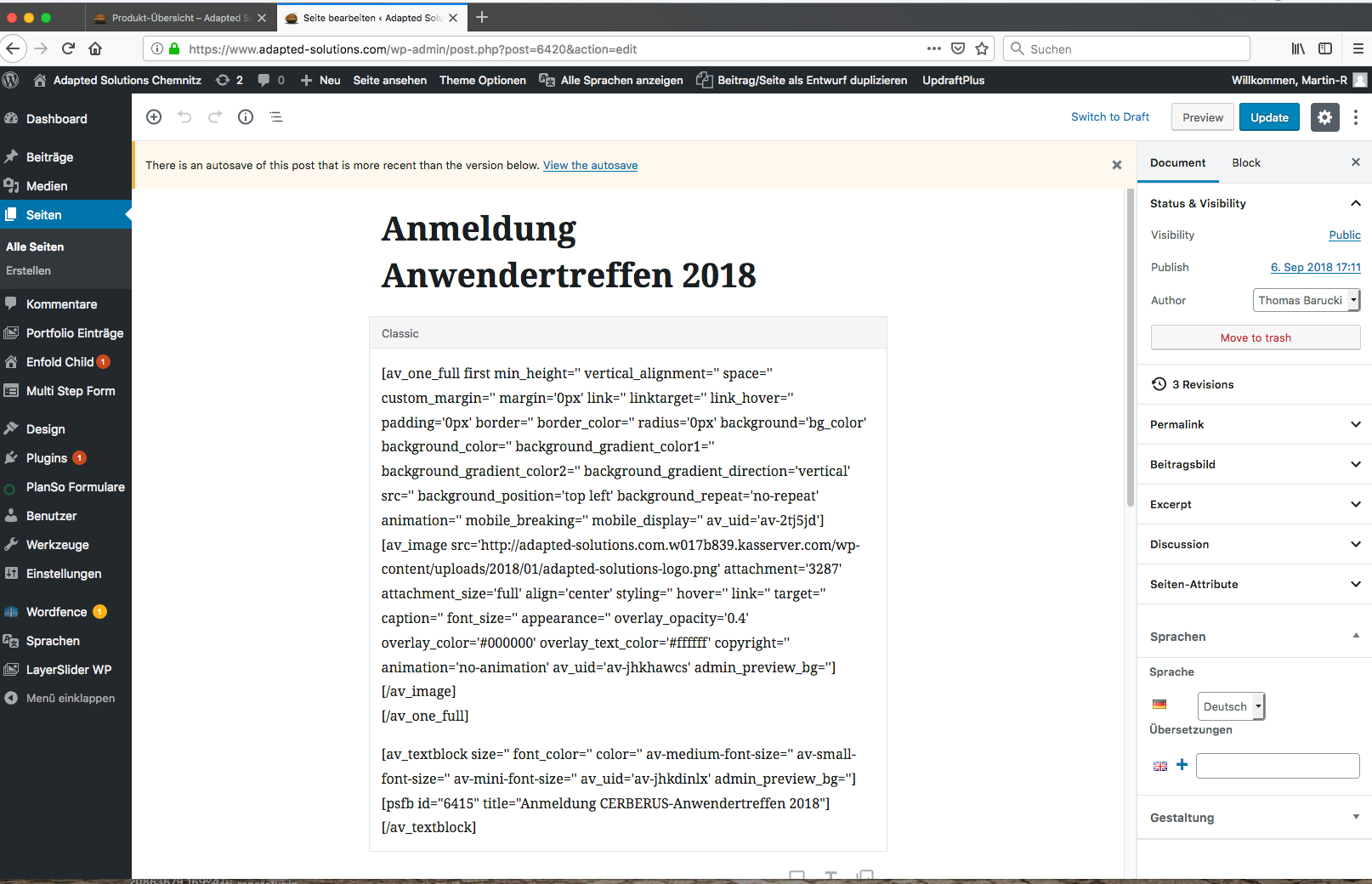Click the Public visibility link
The image size is (1372, 884).
click(1345, 235)
